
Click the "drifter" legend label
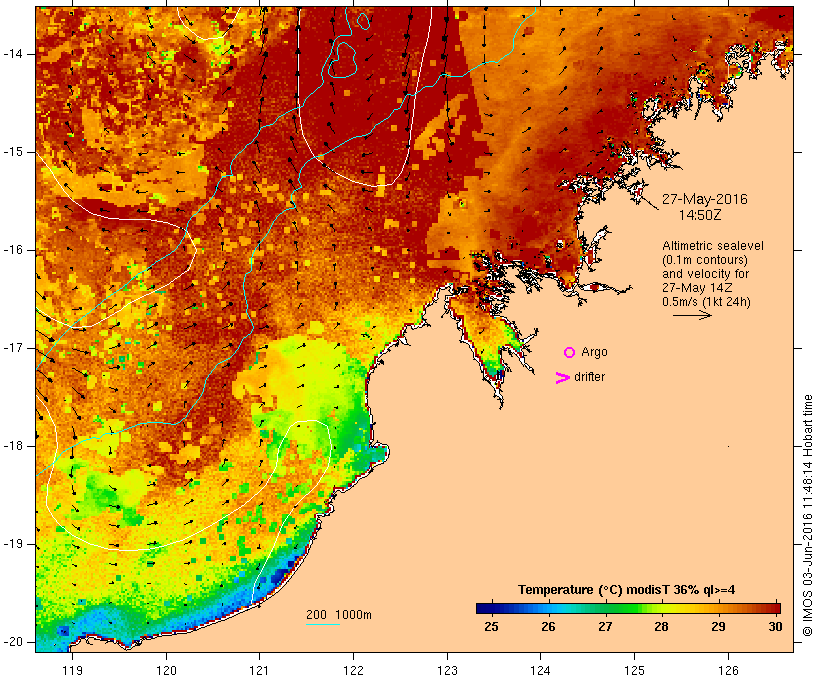coord(589,377)
